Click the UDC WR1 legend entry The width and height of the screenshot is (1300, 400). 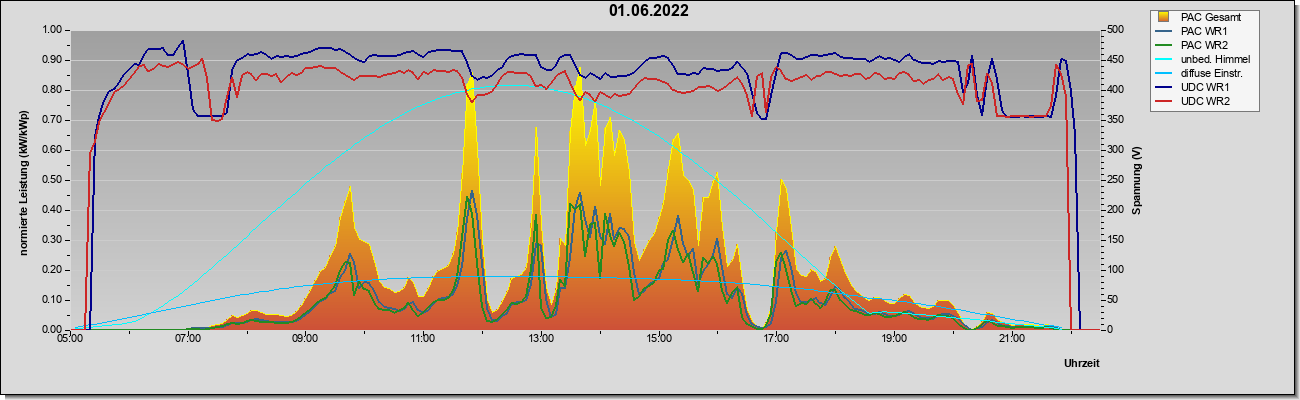[x=1204, y=88]
